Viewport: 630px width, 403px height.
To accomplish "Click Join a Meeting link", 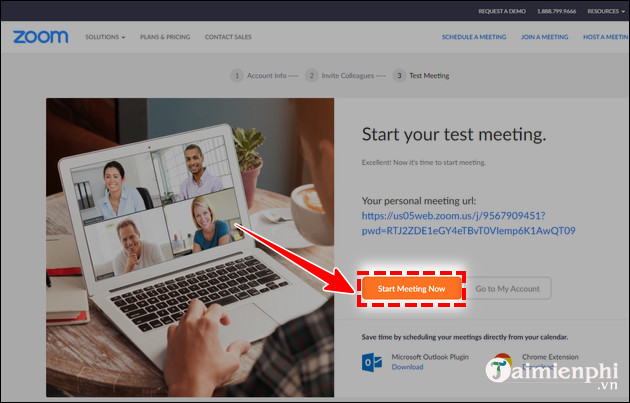I will 544,37.
